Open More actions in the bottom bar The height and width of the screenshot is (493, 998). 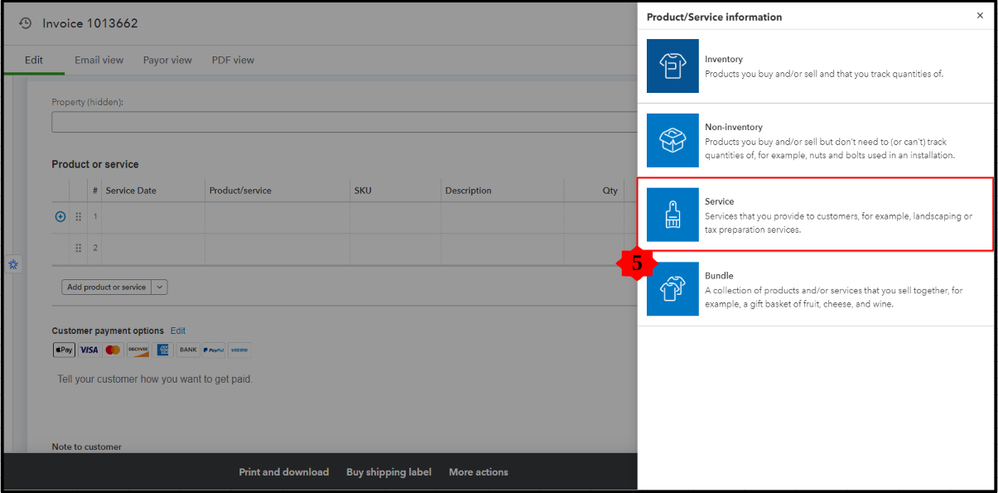coord(479,472)
